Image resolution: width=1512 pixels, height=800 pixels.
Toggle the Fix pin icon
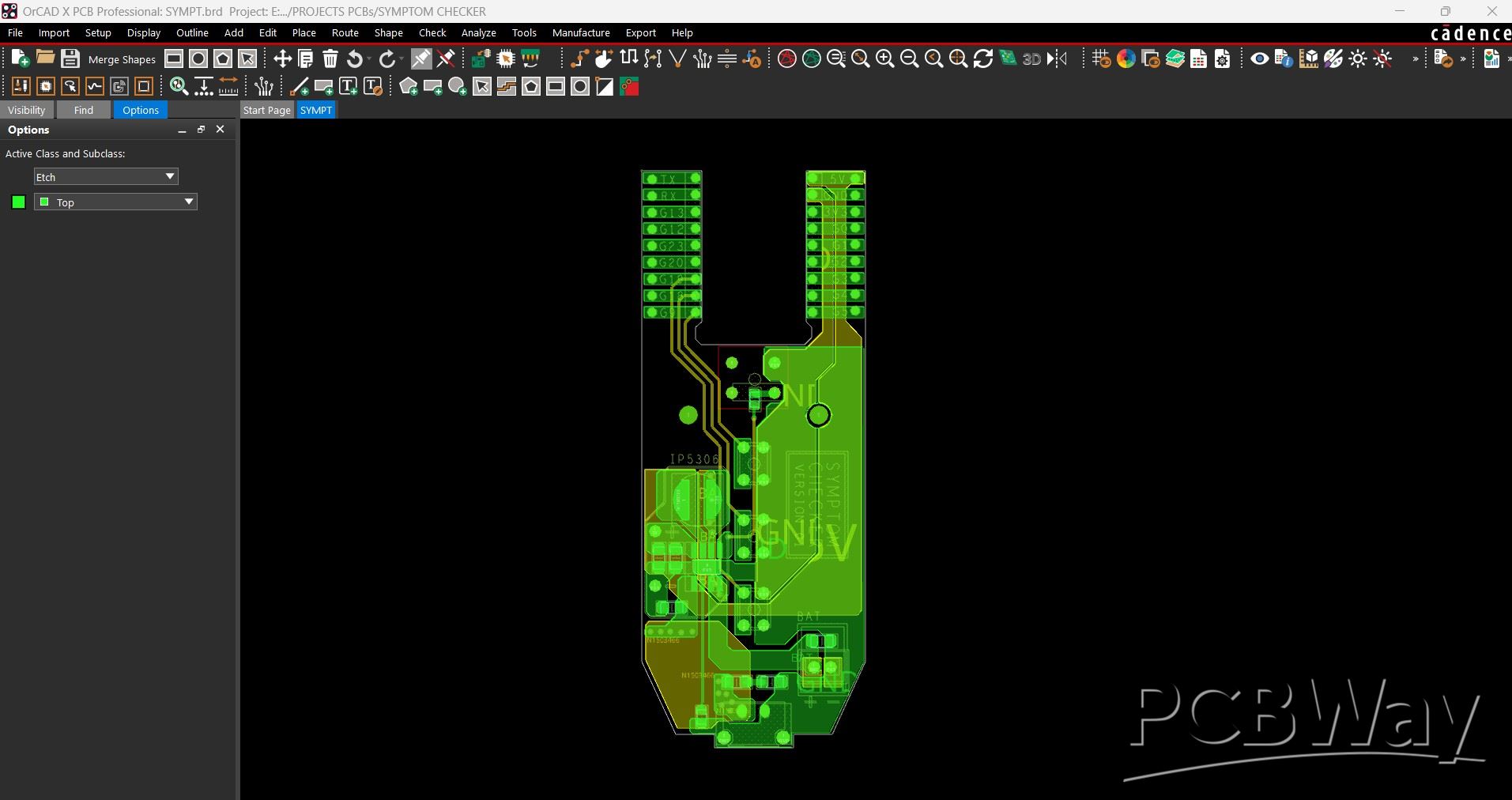421,58
